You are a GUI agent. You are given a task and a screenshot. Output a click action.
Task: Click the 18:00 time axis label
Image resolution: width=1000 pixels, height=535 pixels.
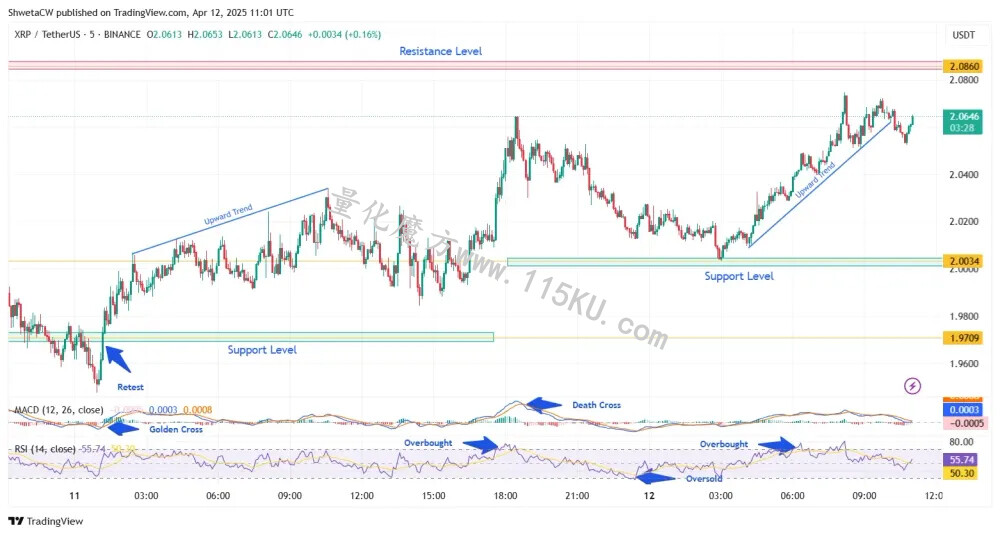click(506, 496)
